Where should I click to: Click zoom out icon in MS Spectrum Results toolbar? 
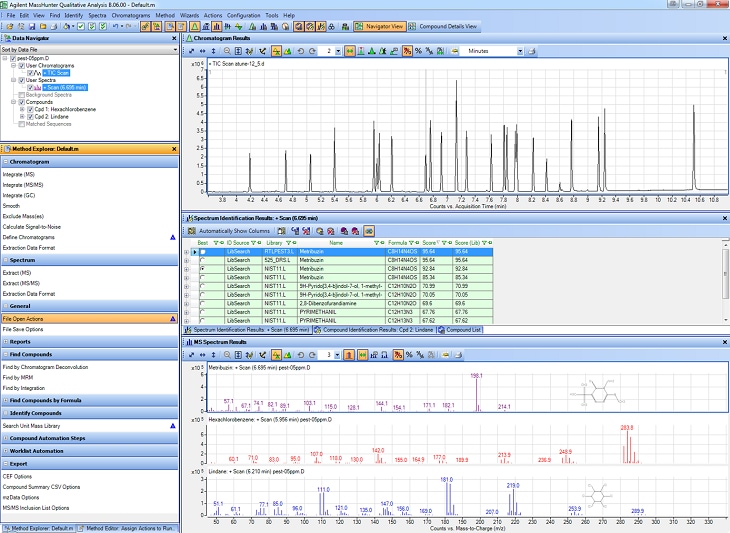(229, 355)
